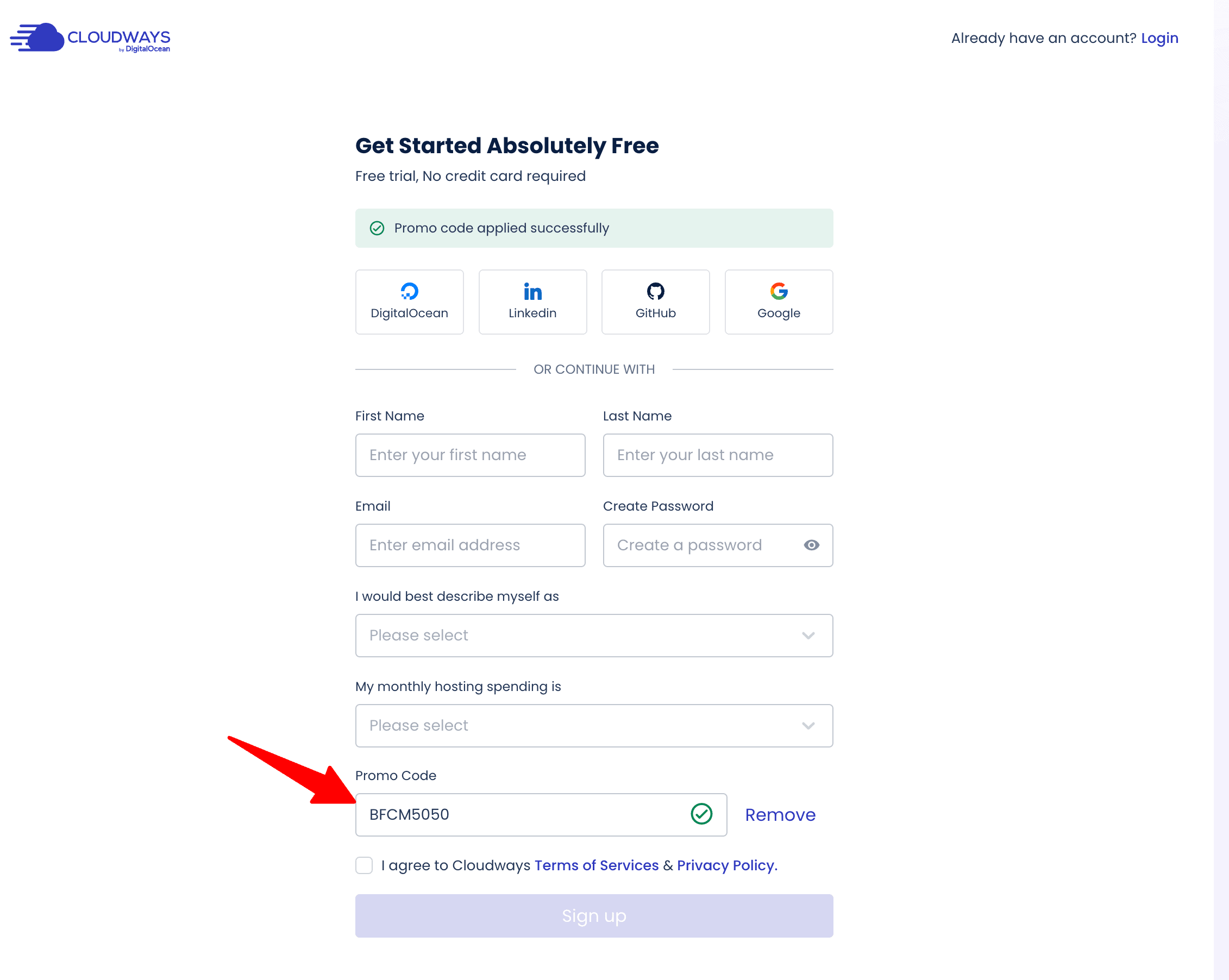This screenshot has width=1229, height=980.
Task: View the Privacy Policy
Action: tap(724, 865)
